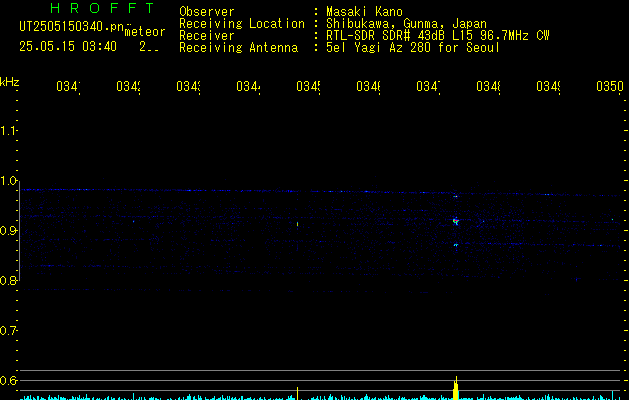Image resolution: width=629 pixels, height=400 pixels.
Task: Click the 0348 time marker
Action: (488, 86)
